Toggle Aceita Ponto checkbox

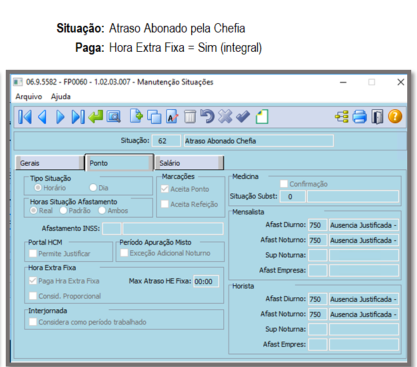coord(165,189)
